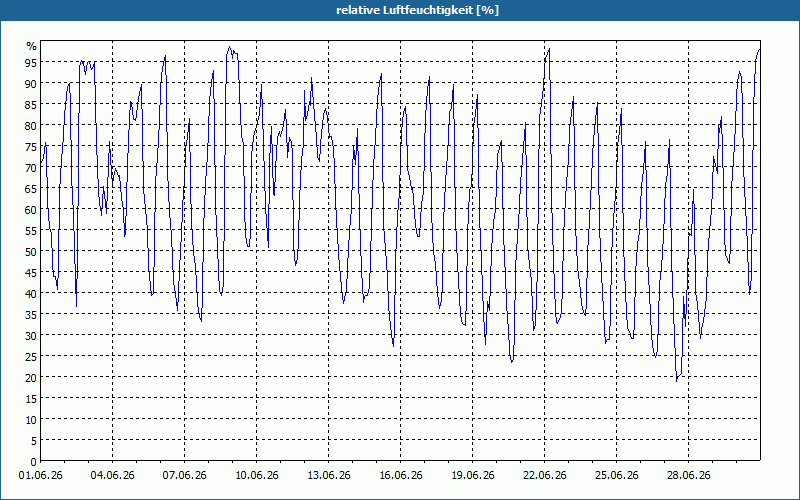
Task: Click the y-axis value 85
Action: (31, 105)
